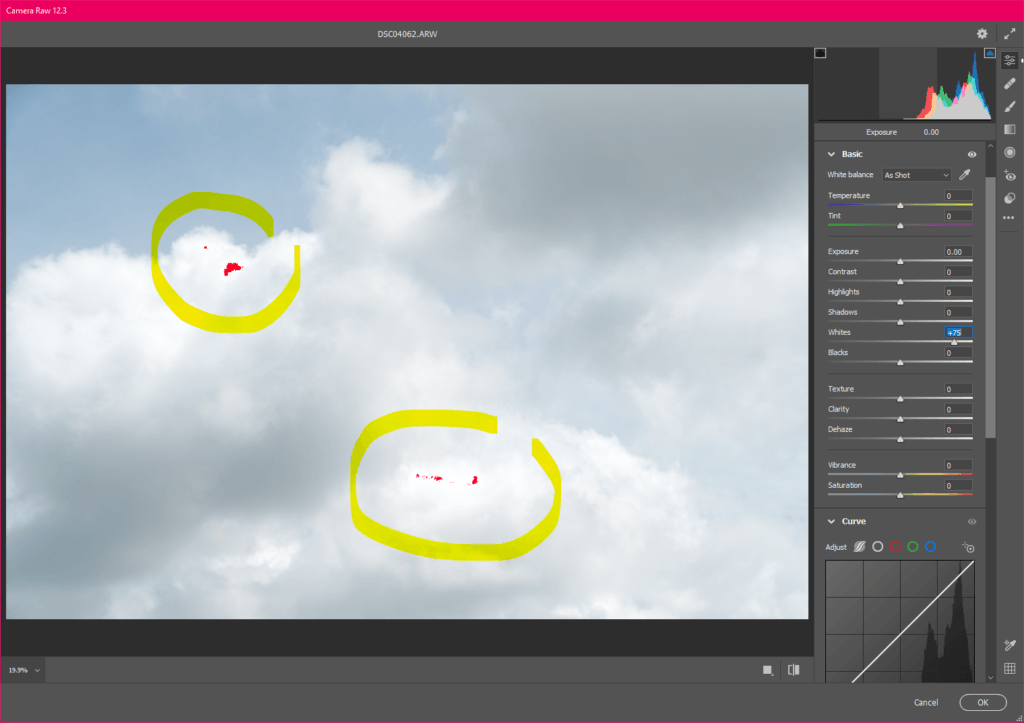Focus the Shadows value field
The width and height of the screenshot is (1024, 723).
pos(958,312)
